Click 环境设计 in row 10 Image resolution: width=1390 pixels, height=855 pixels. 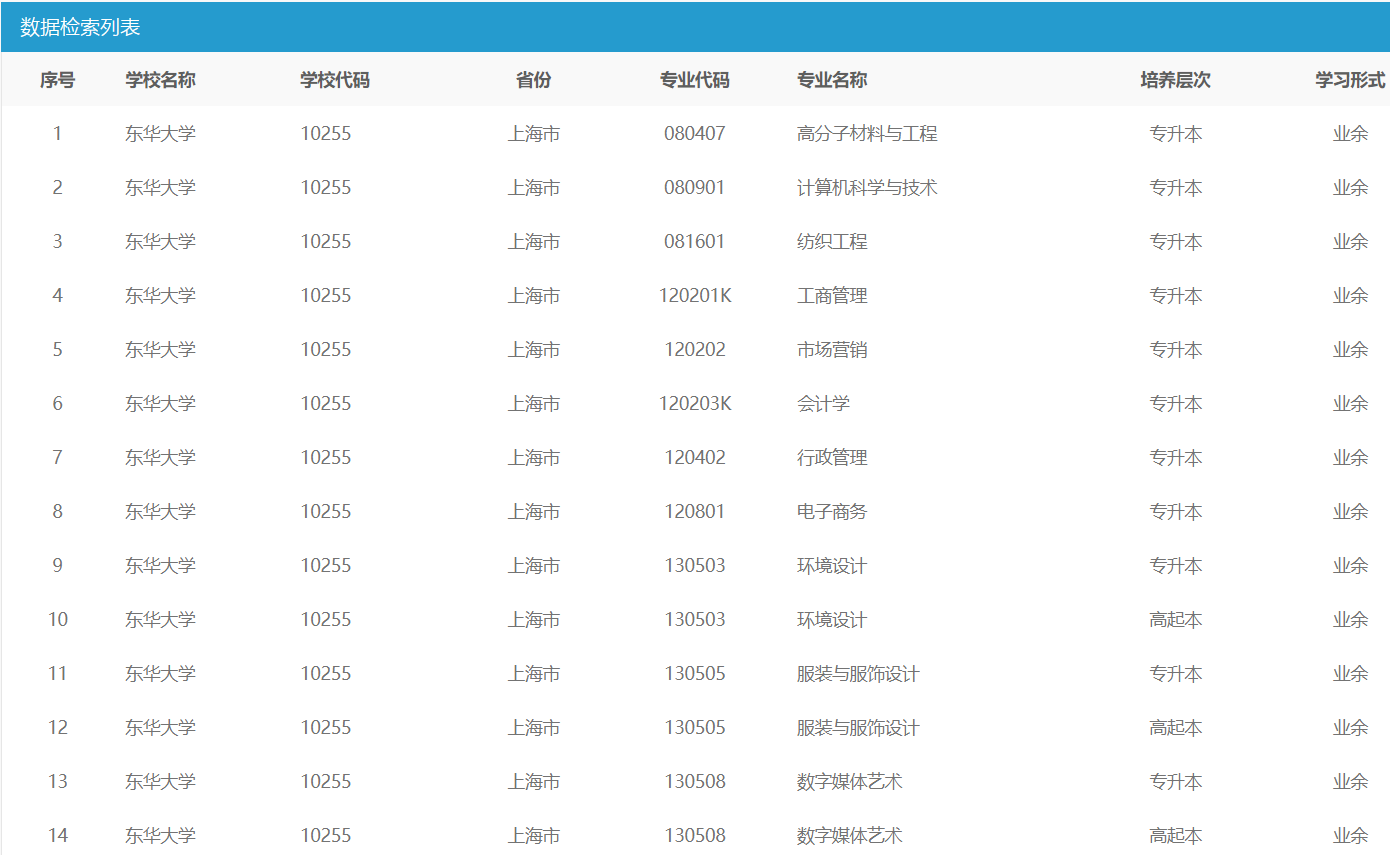(832, 620)
